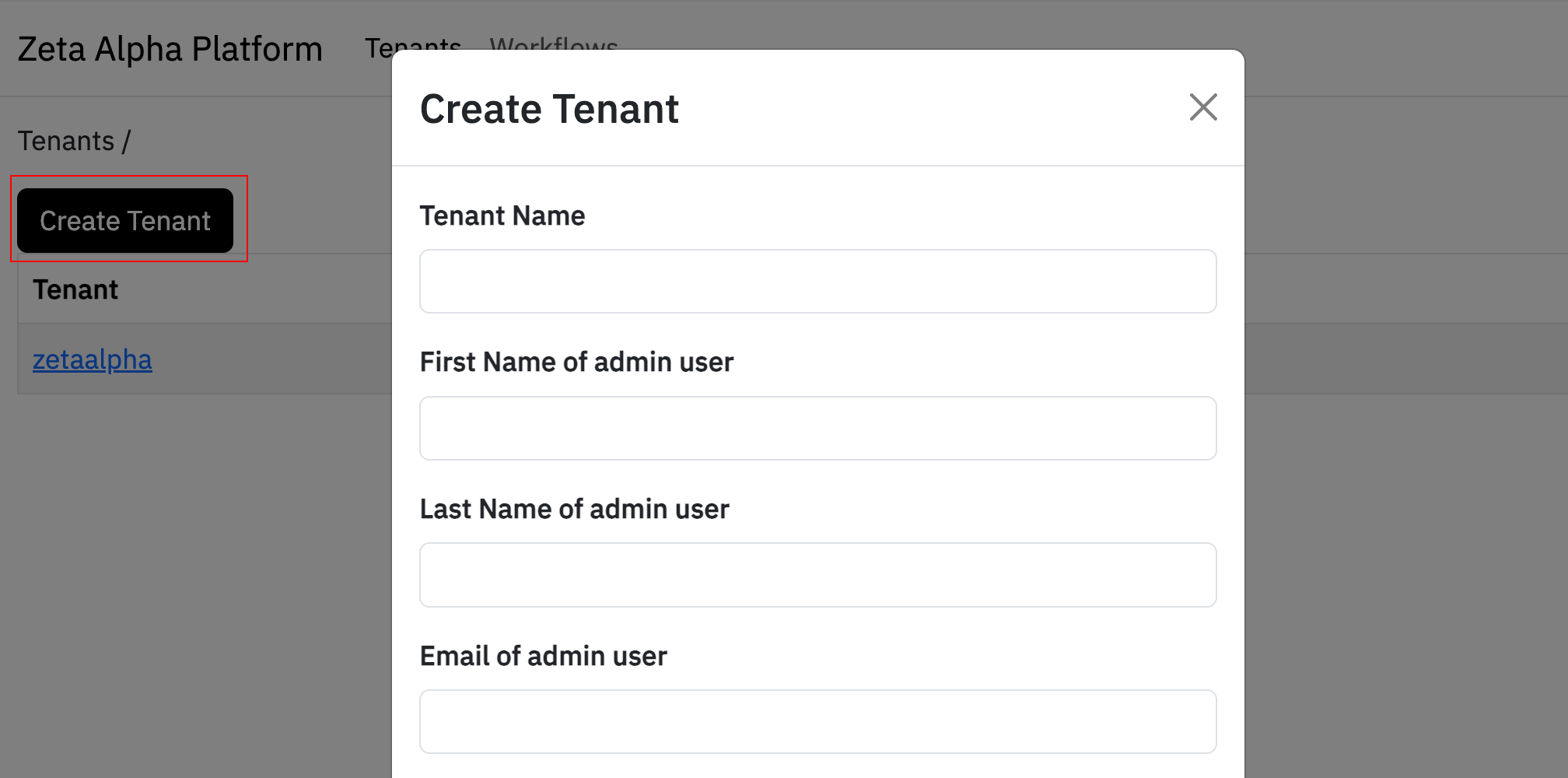This screenshot has height=778, width=1568.
Task: Click the "Last Name of admin user" label
Action: [574, 509]
